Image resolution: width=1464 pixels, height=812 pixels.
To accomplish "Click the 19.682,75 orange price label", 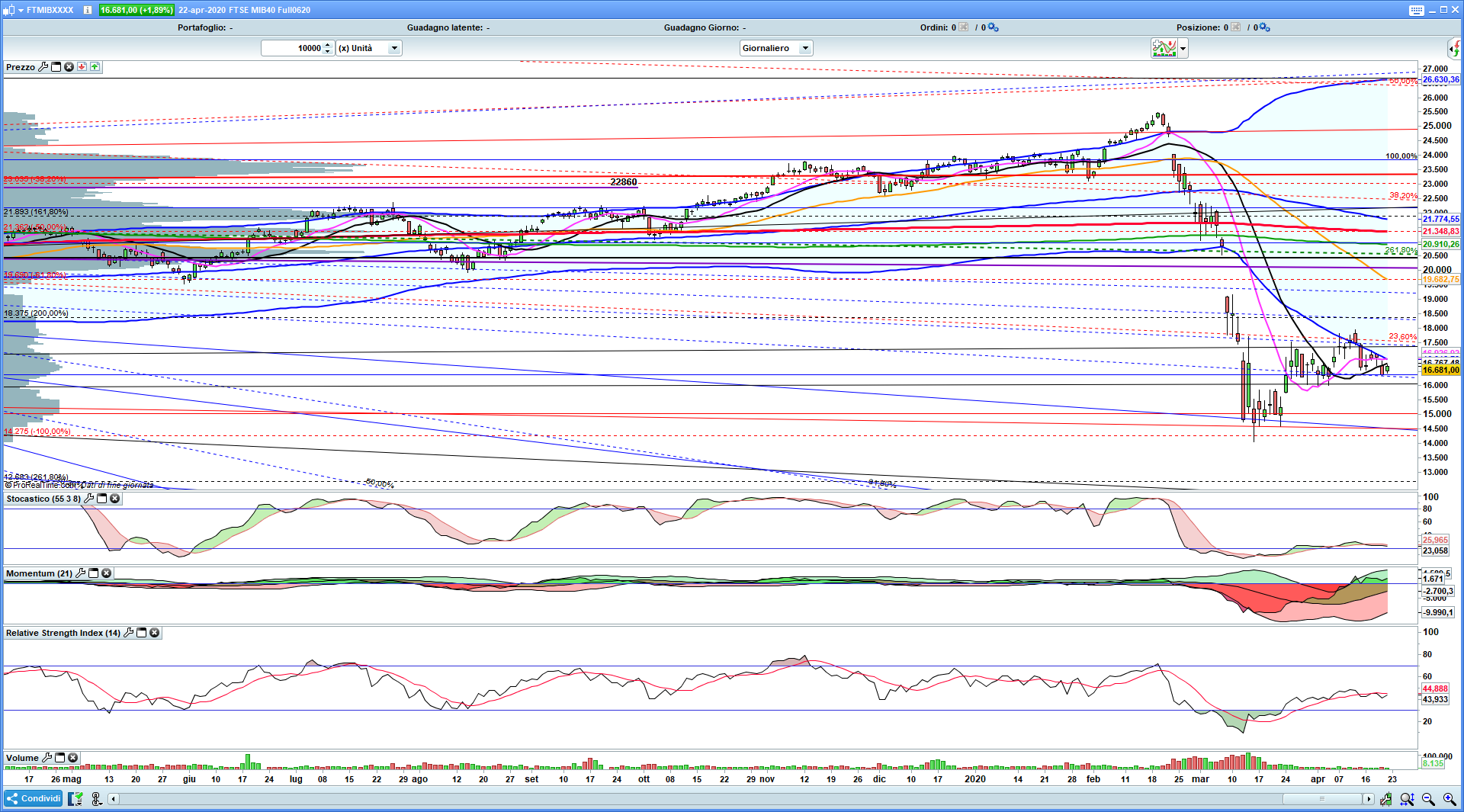I will click(x=1440, y=280).
